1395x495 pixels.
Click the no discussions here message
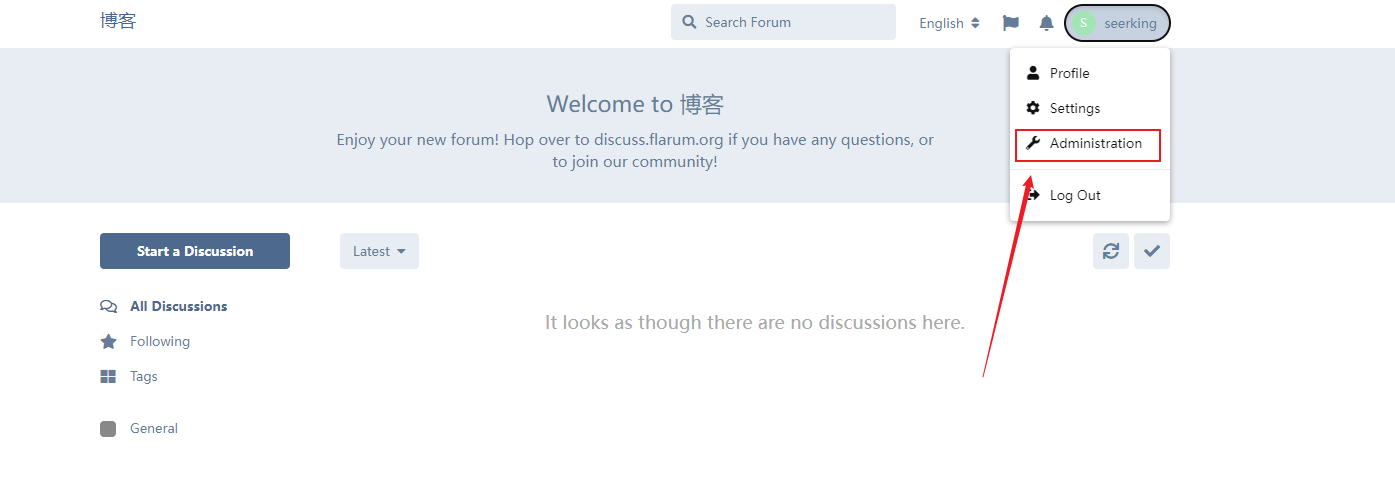[x=755, y=322]
